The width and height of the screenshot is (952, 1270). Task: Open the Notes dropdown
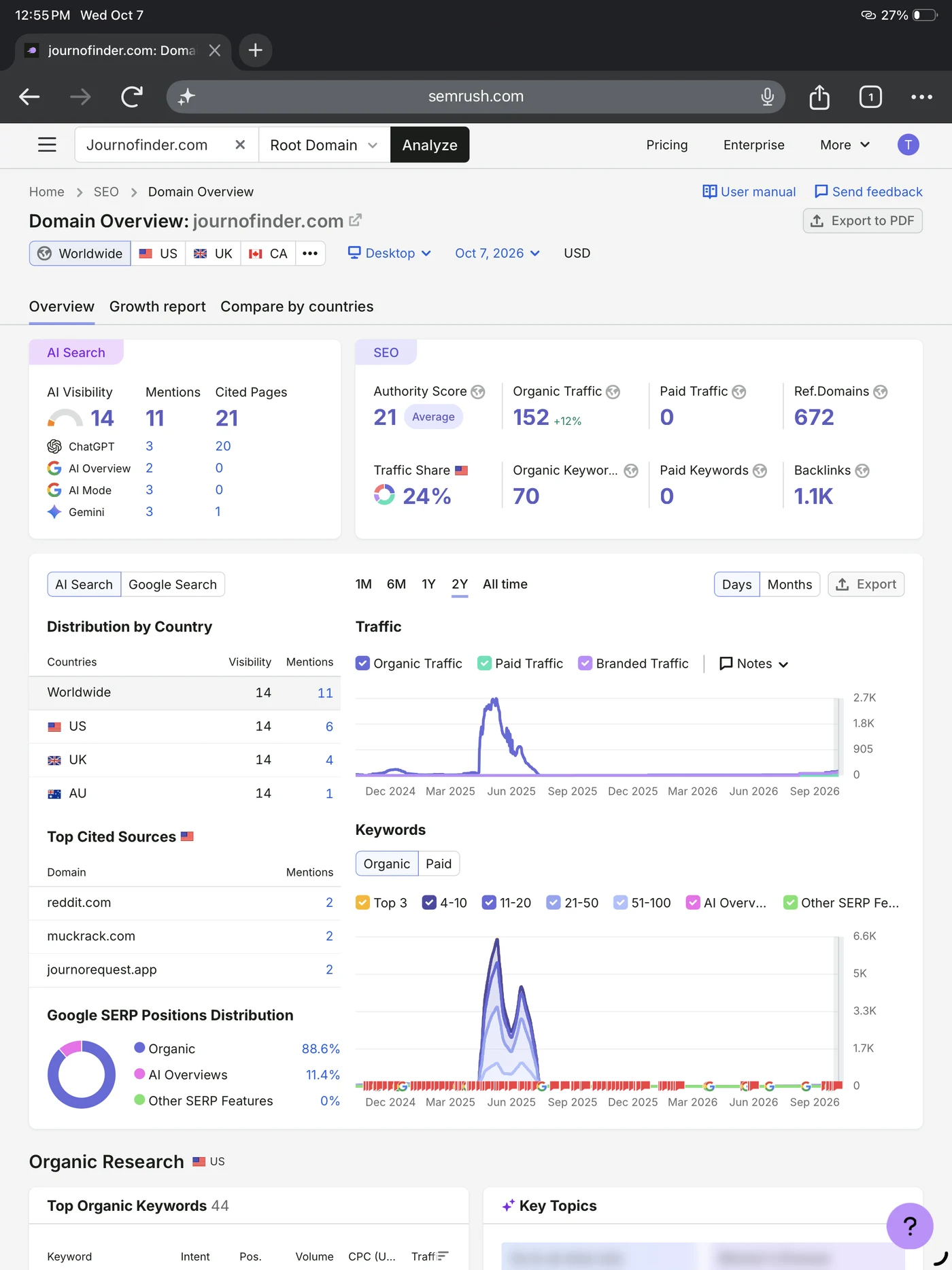pyautogui.click(x=753, y=664)
